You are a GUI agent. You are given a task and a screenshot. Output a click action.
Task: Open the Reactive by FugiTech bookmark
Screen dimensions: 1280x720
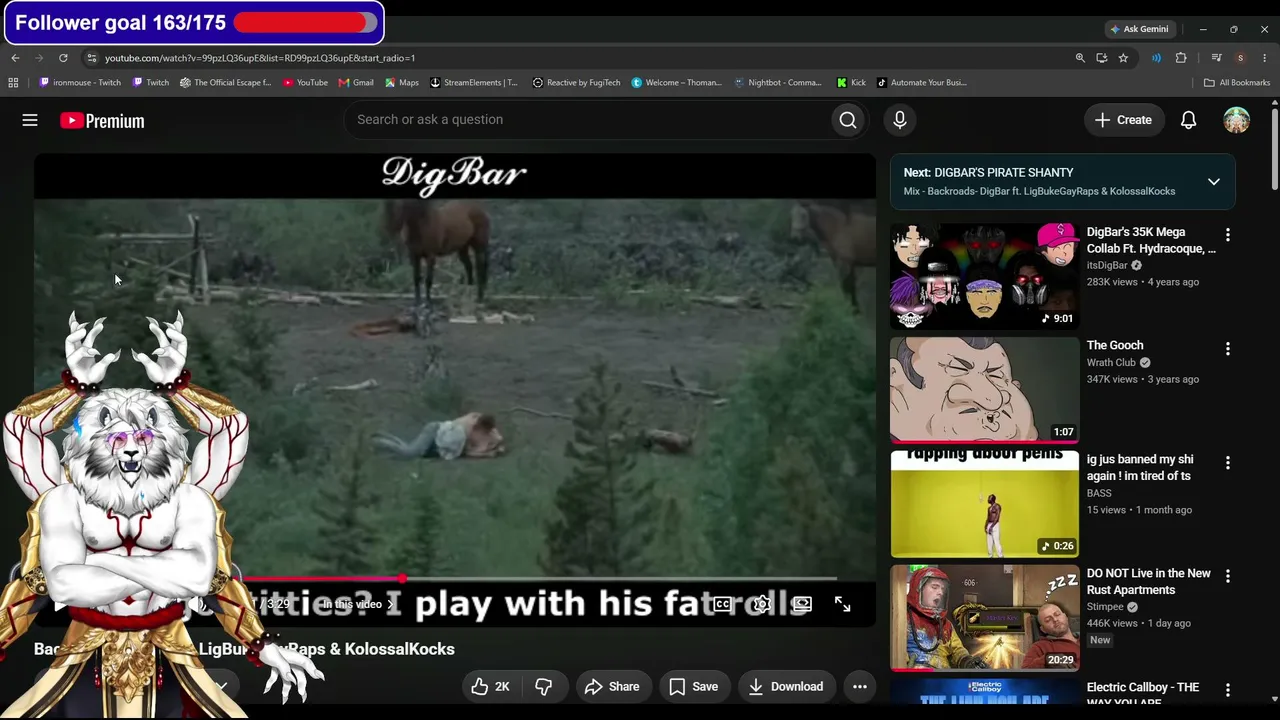[x=576, y=83]
